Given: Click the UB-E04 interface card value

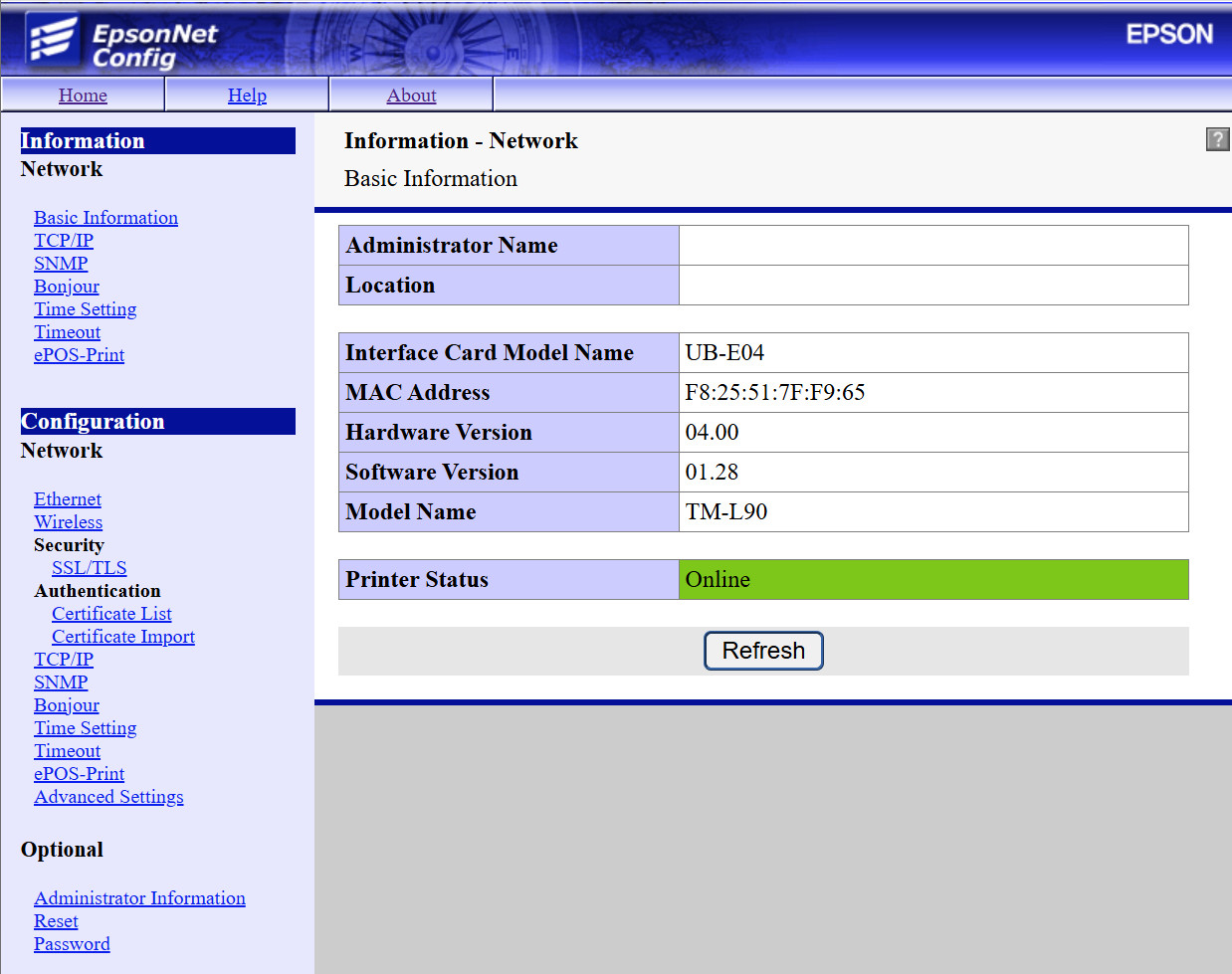Looking at the screenshot, I should (x=724, y=353).
